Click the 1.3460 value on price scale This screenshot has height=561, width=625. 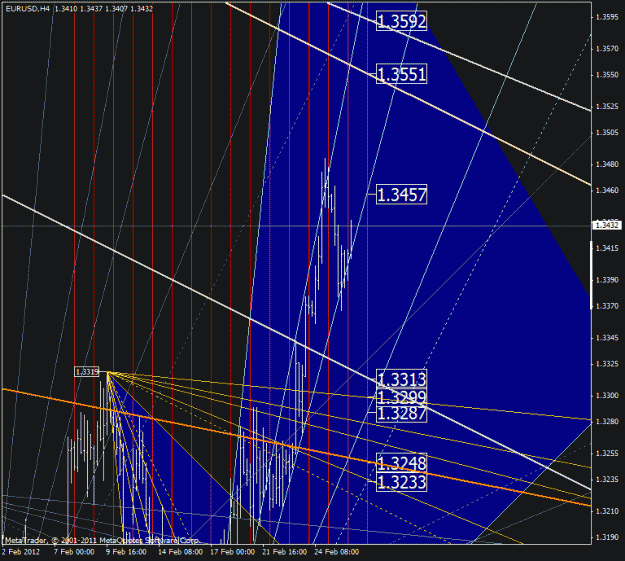coord(607,190)
